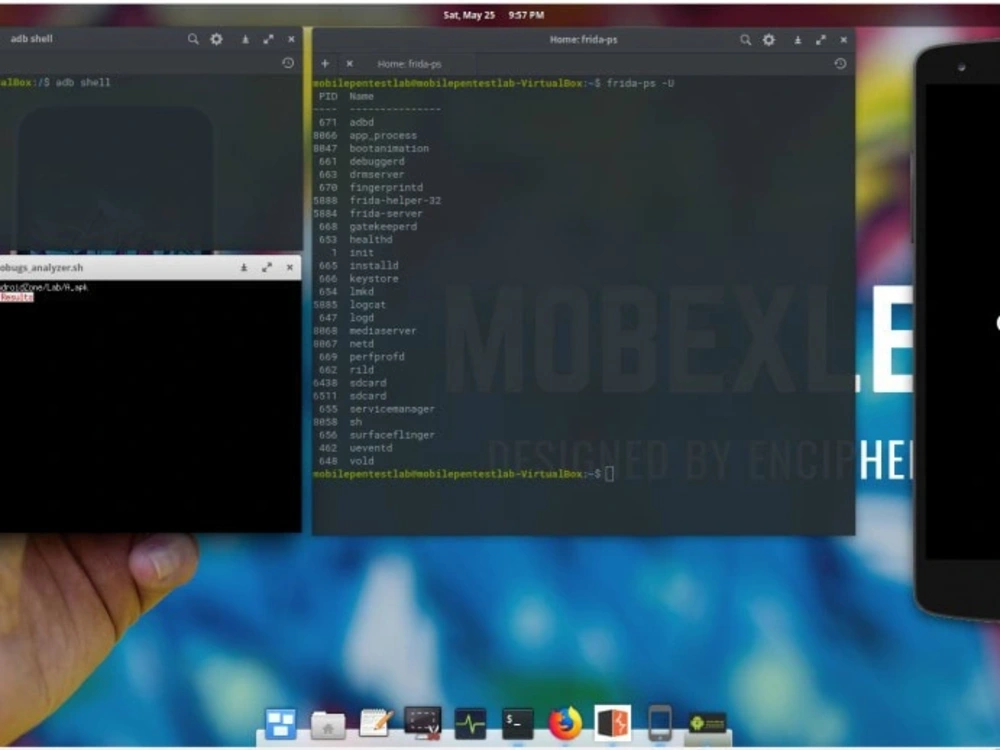Click the red 'Results' text in bugs_analyzer window
Viewport: 1000px width, 750px height.
[17, 297]
